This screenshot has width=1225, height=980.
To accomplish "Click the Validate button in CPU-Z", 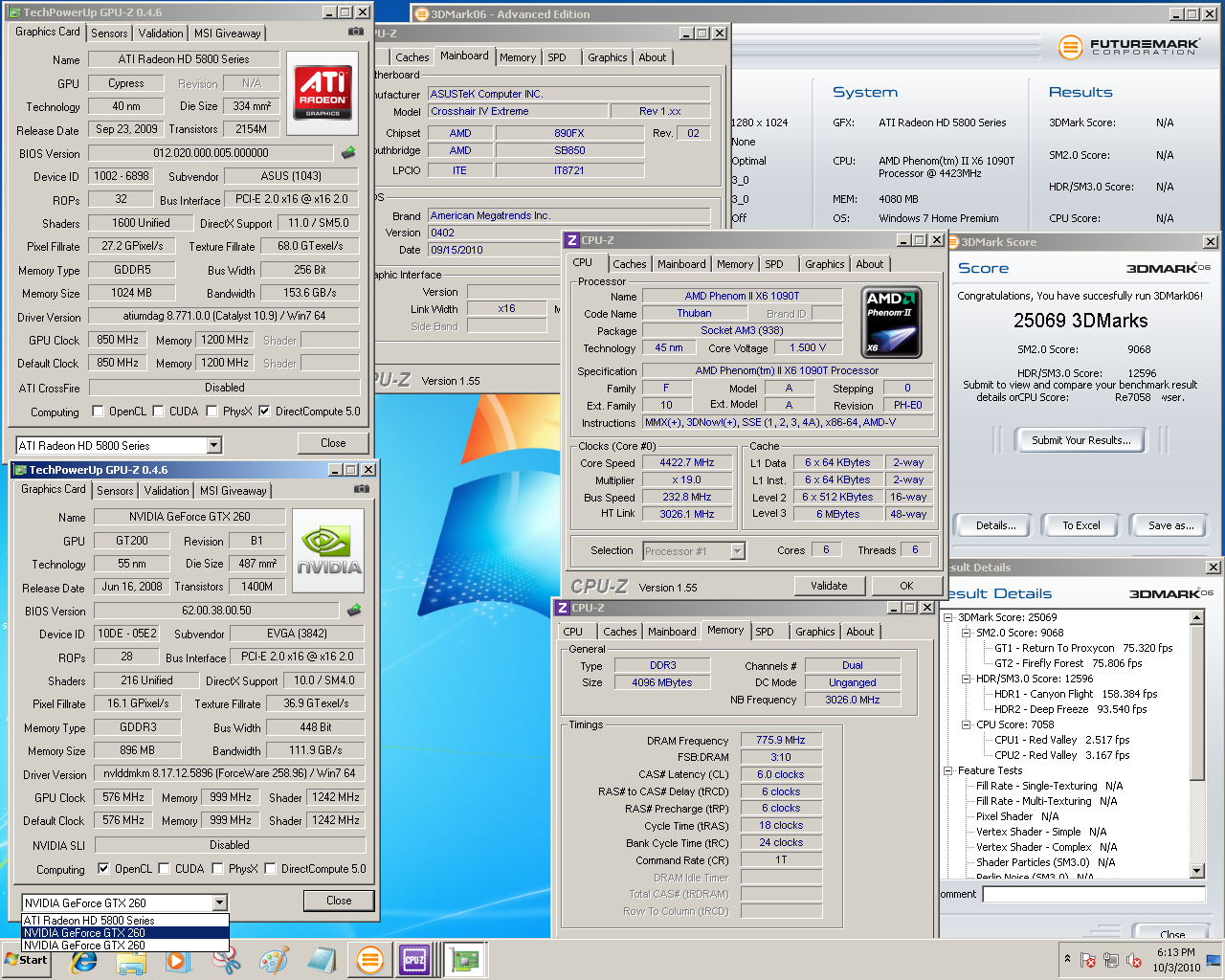I will click(x=829, y=586).
